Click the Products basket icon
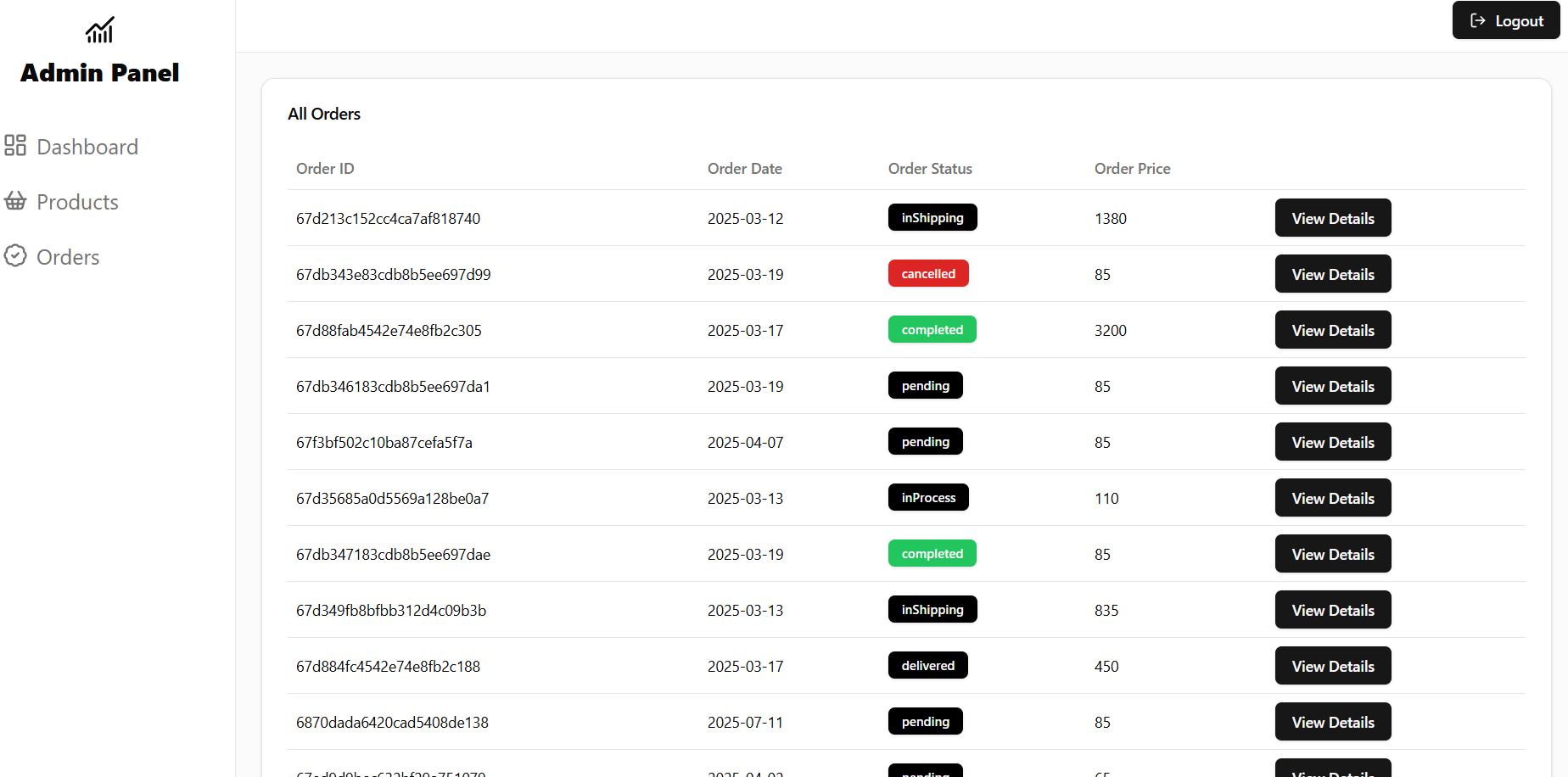Screen dimensions: 1568x777 (x=15, y=201)
